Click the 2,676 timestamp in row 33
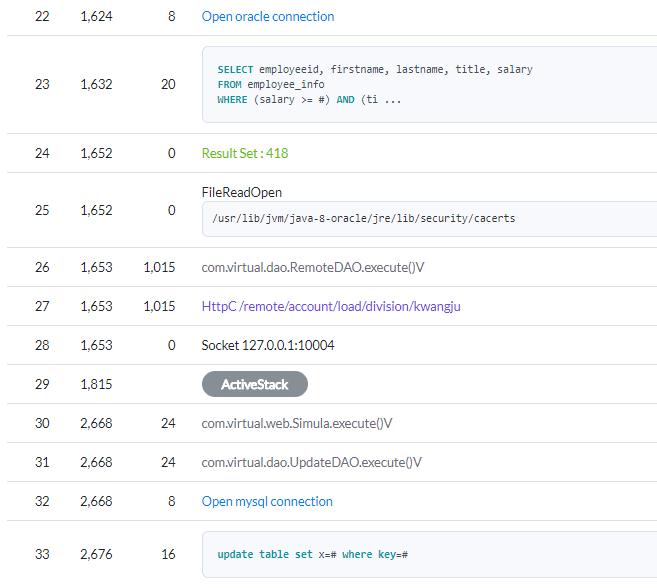Viewport: 657px width, 588px height. (96, 554)
